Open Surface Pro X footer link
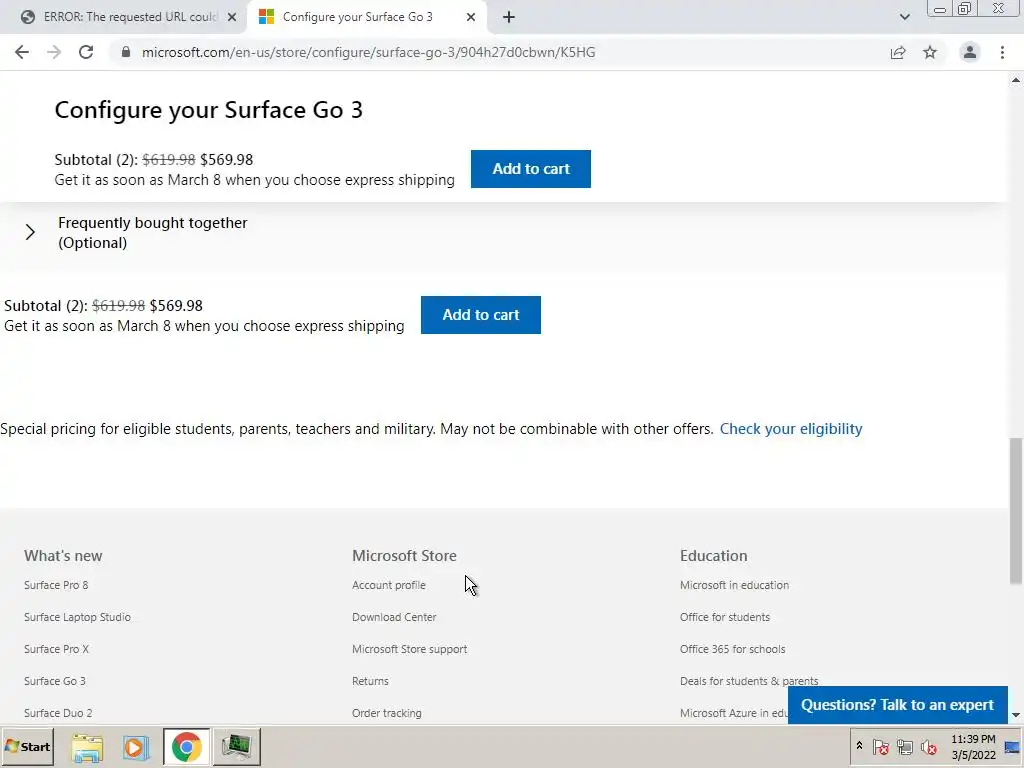The height and width of the screenshot is (768, 1024). click(x=56, y=649)
